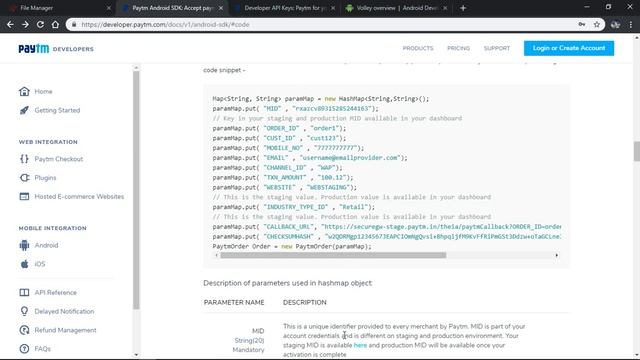Click code block horizontal scrollbar thumb
The image size is (640, 360).
pos(333,255)
